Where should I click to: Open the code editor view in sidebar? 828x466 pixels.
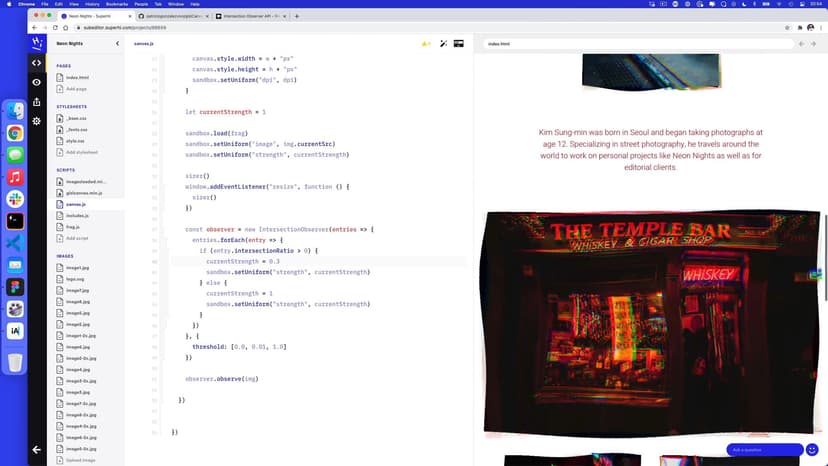[37, 63]
